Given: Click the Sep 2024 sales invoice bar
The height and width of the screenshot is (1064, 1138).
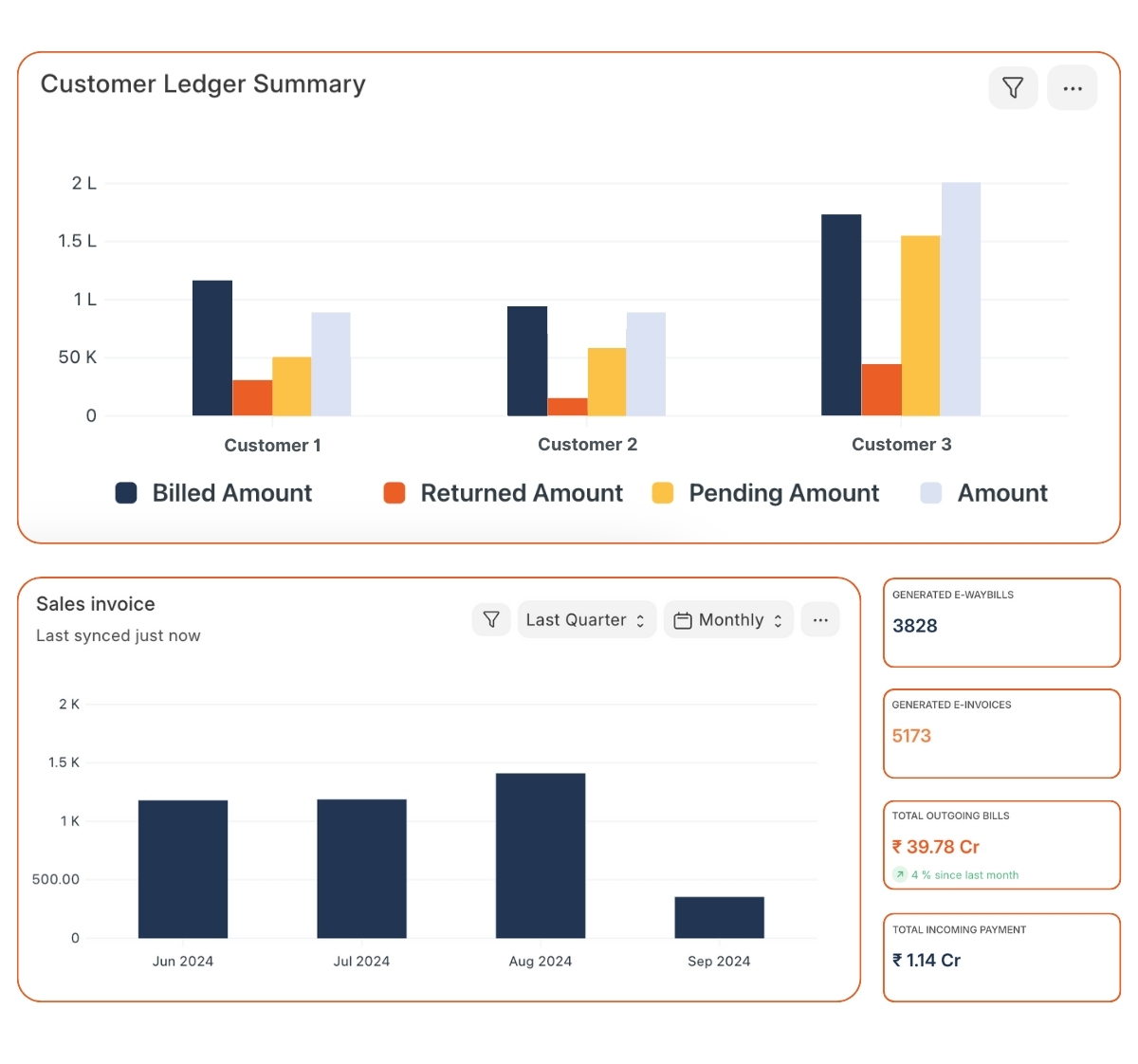Looking at the screenshot, I should click(x=719, y=917).
